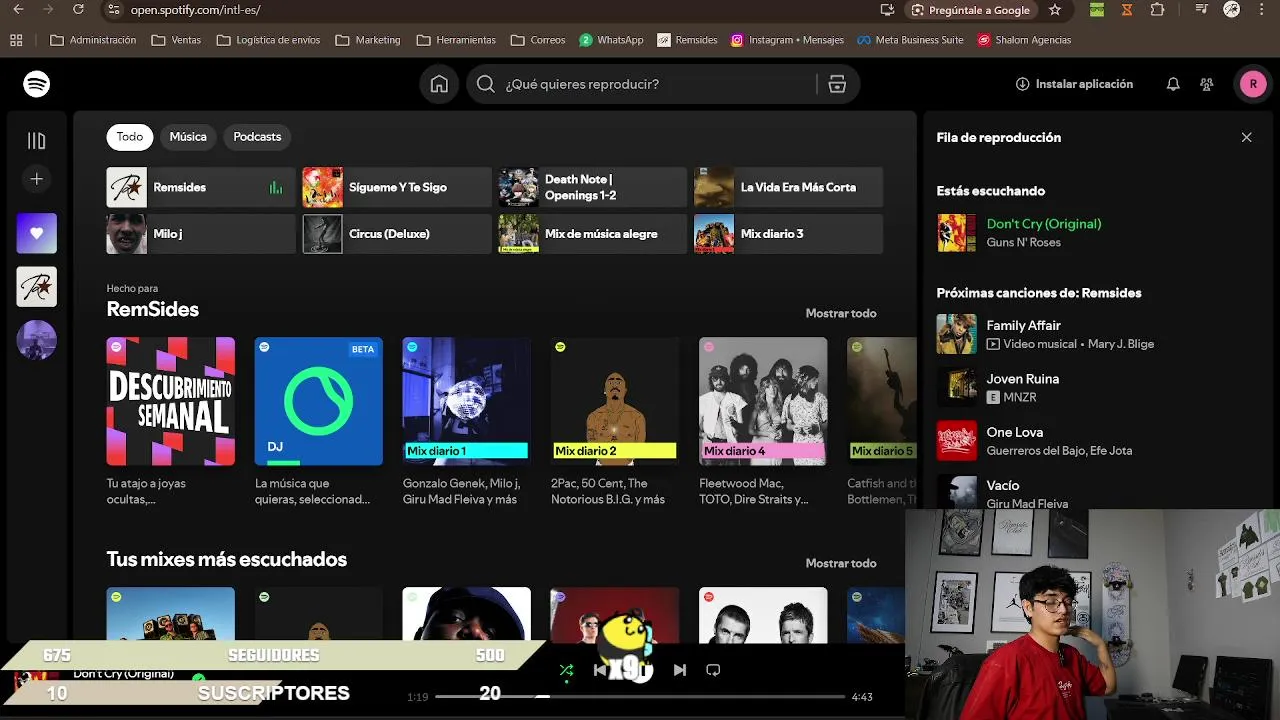Show all in the RemSides section

(x=841, y=313)
